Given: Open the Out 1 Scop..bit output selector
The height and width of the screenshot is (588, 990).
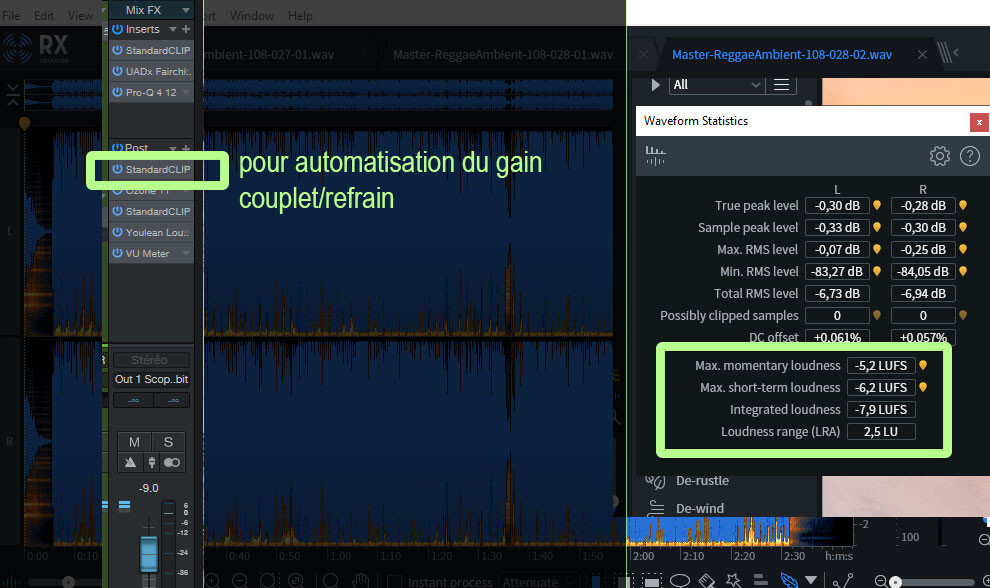Looking at the screenshot, I should coord(151,379).
